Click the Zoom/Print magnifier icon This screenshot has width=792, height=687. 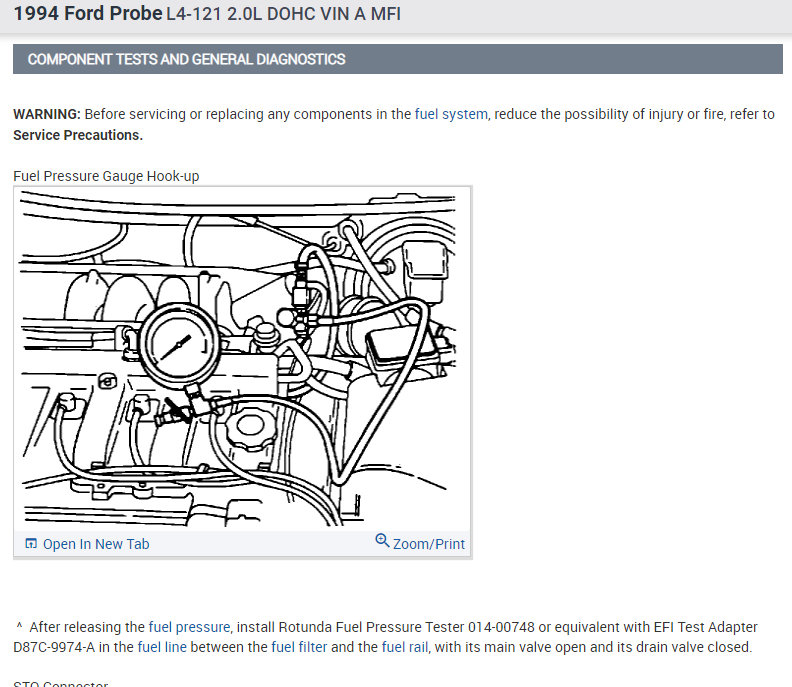pos(382,541)
